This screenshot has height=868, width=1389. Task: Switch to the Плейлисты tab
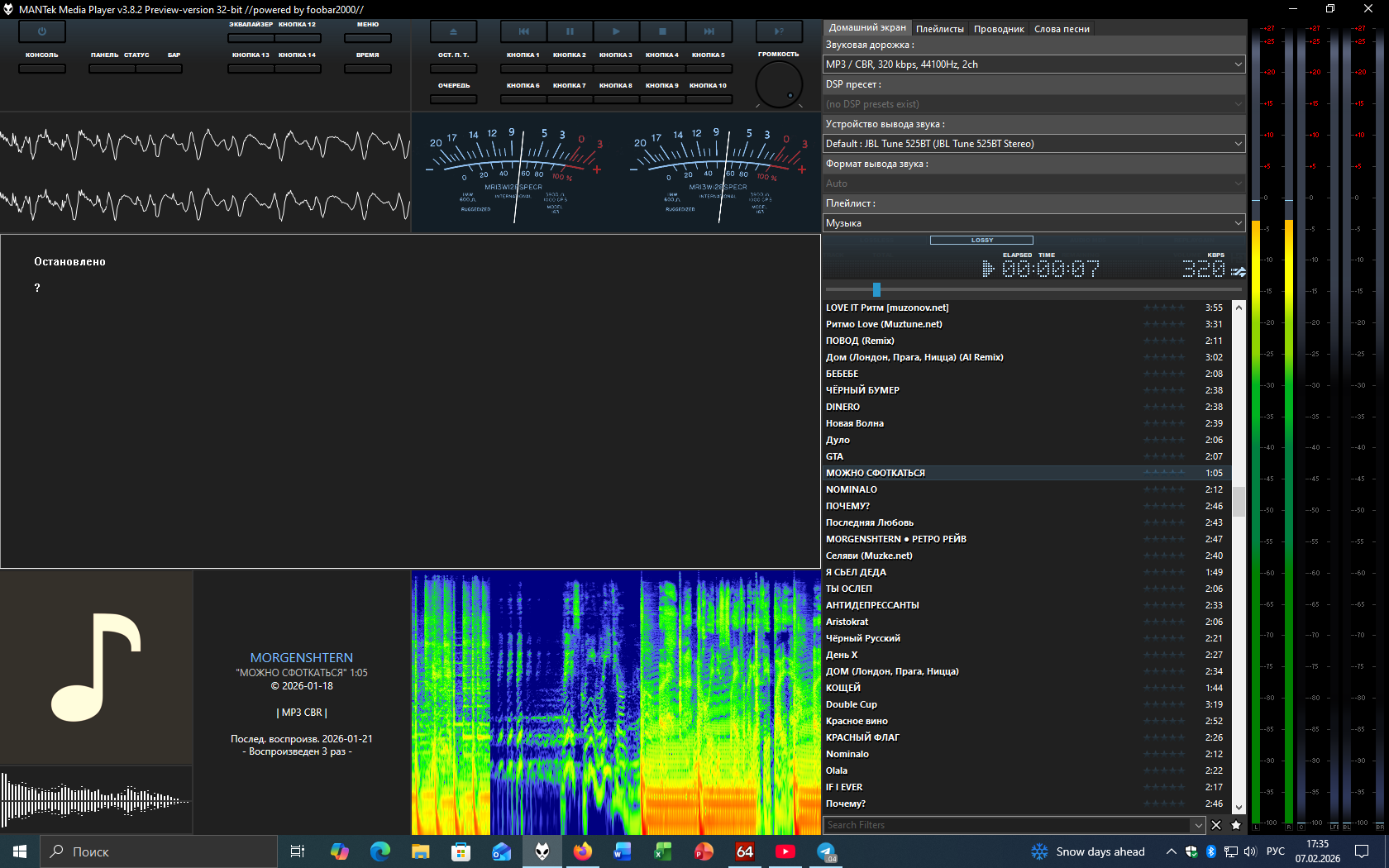(939, 29)
